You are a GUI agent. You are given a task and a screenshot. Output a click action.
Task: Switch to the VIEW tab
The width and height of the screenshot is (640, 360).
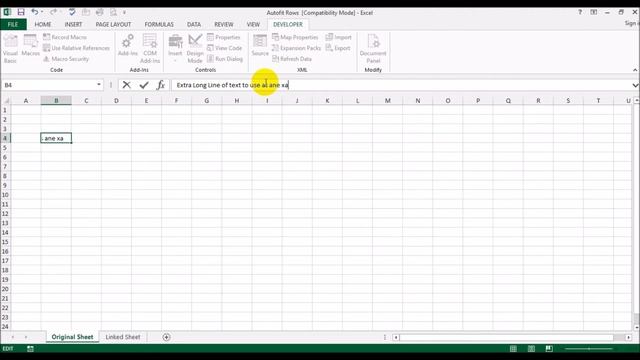[x=253, y=24]
